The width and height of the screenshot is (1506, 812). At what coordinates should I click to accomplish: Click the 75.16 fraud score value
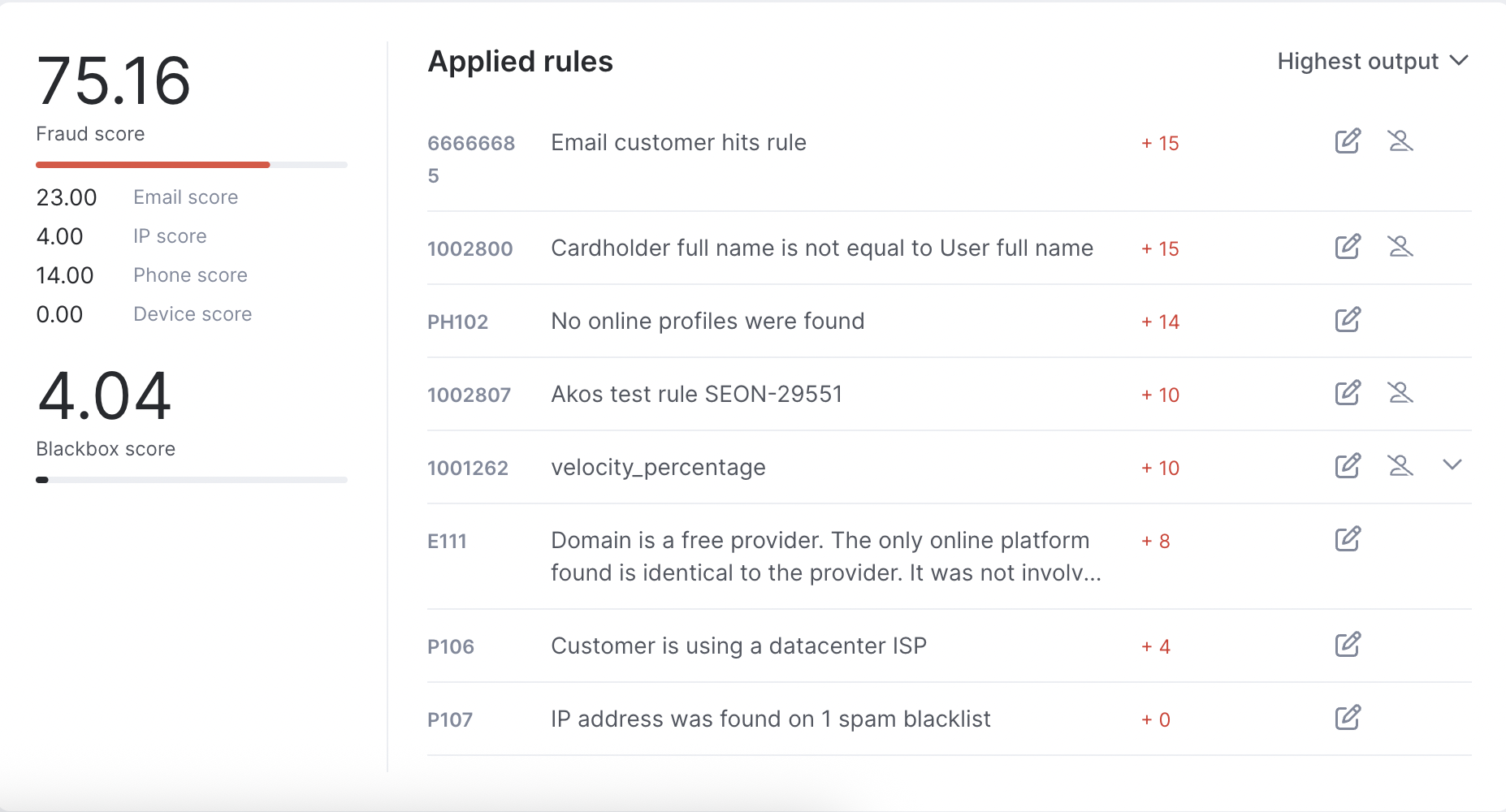click(114, 80)
